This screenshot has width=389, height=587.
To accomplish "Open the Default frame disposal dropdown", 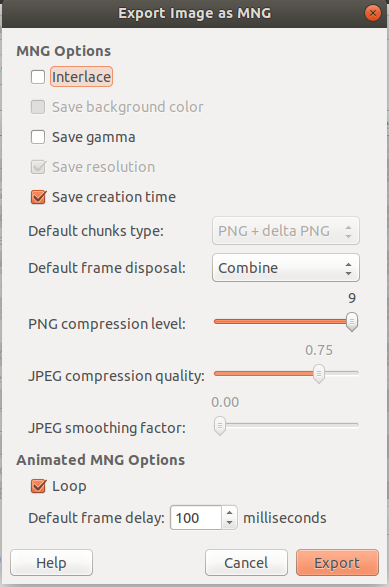I will point(286,268).
